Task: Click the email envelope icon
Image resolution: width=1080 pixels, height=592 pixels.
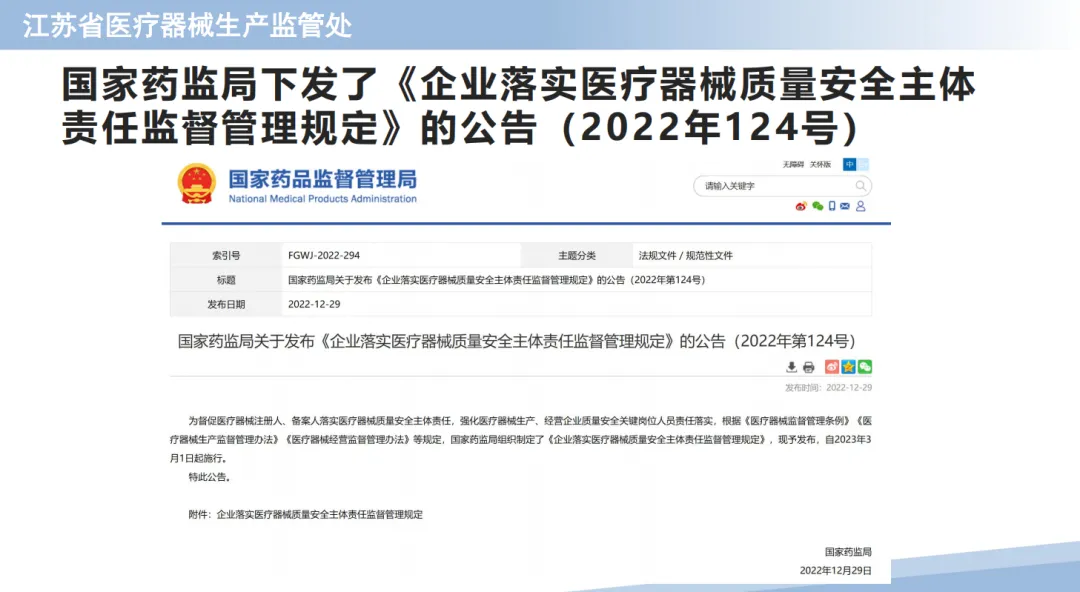Action: coord(845,206)
